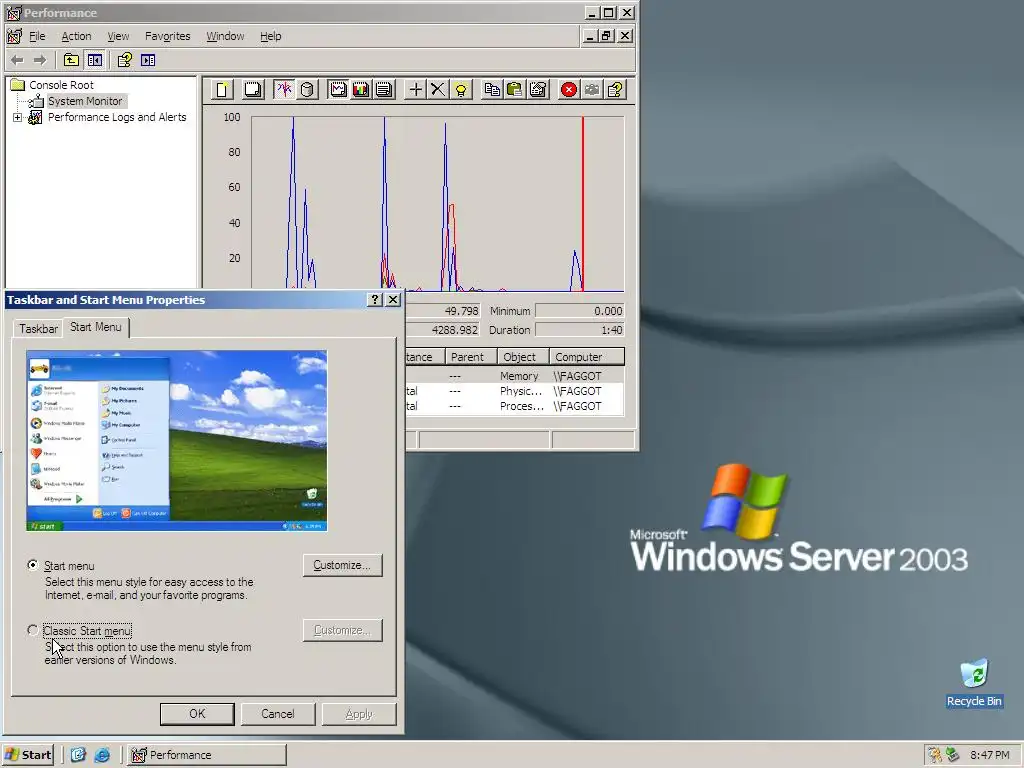Click the Parent column header

point(471,357)
